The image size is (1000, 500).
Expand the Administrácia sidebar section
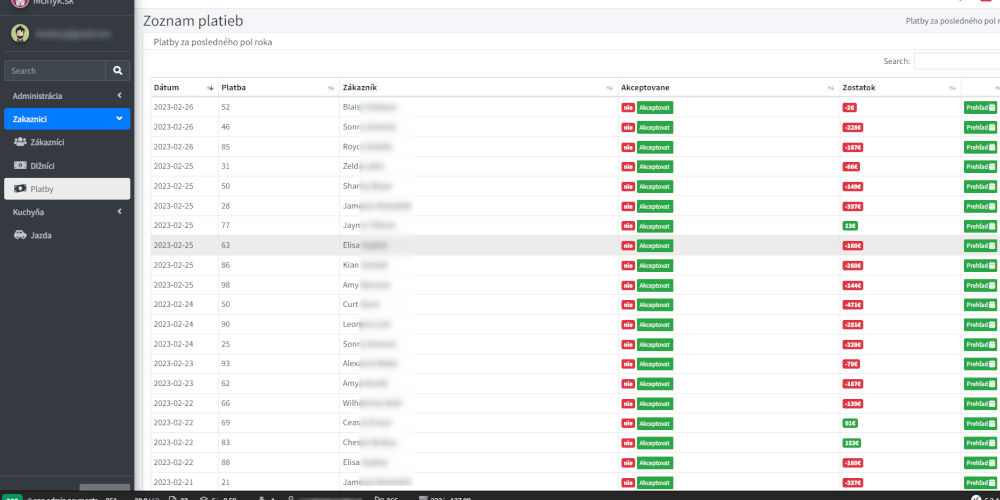point(119,96)
